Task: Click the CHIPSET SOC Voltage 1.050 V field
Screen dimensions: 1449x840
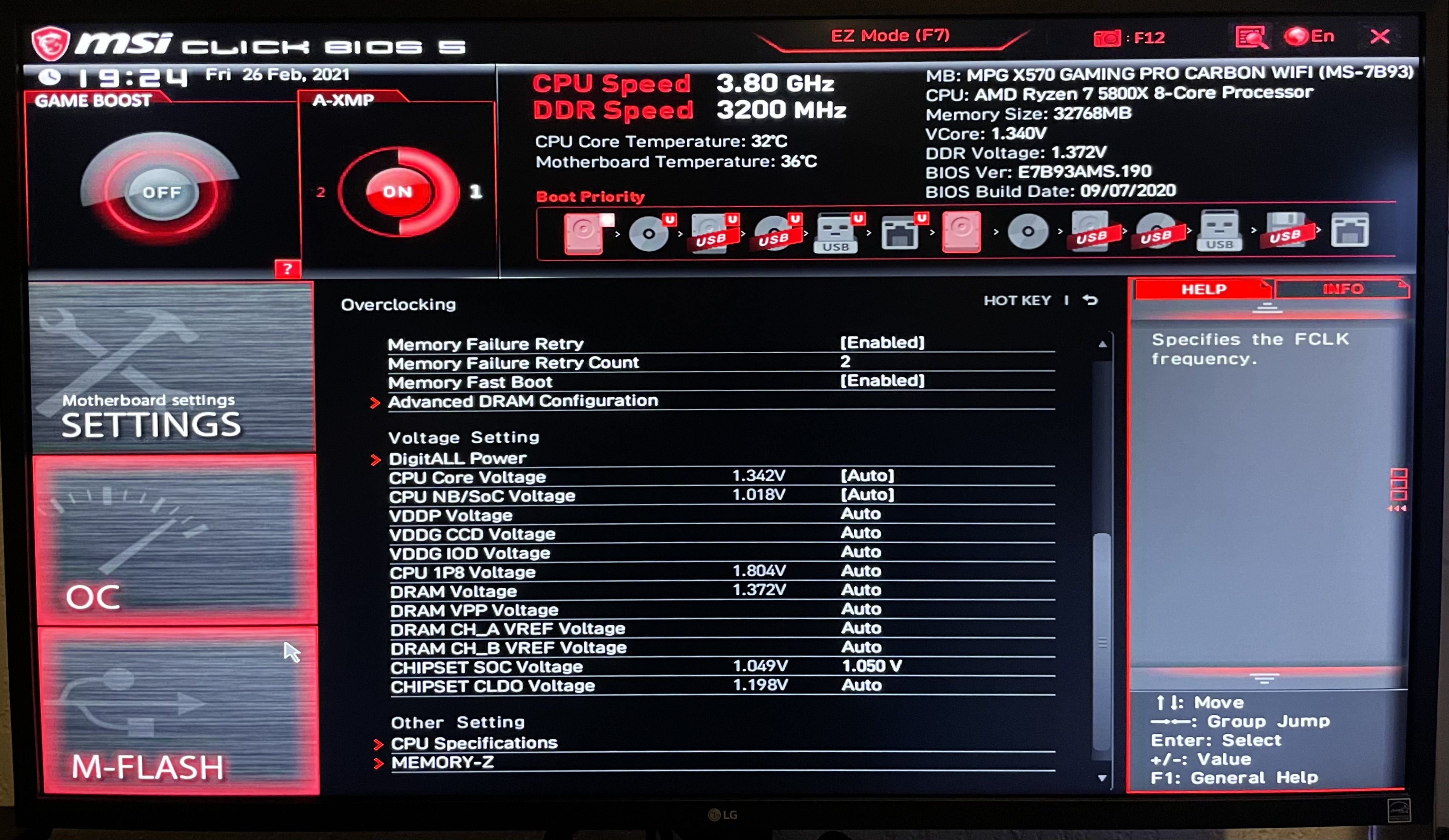Action: (871, 666)
